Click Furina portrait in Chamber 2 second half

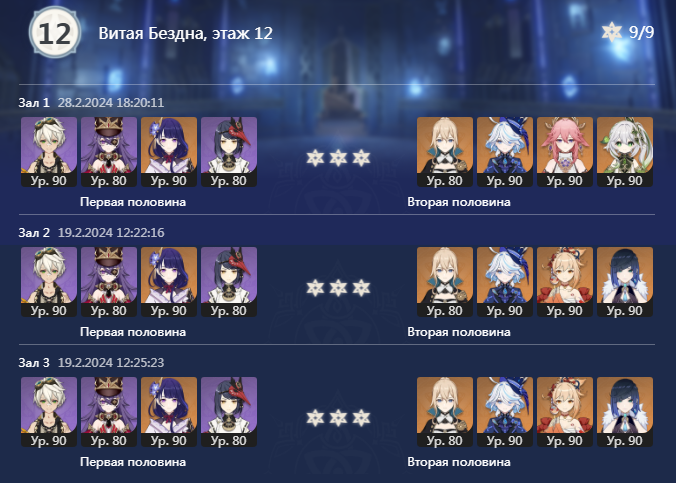point(505,282)
